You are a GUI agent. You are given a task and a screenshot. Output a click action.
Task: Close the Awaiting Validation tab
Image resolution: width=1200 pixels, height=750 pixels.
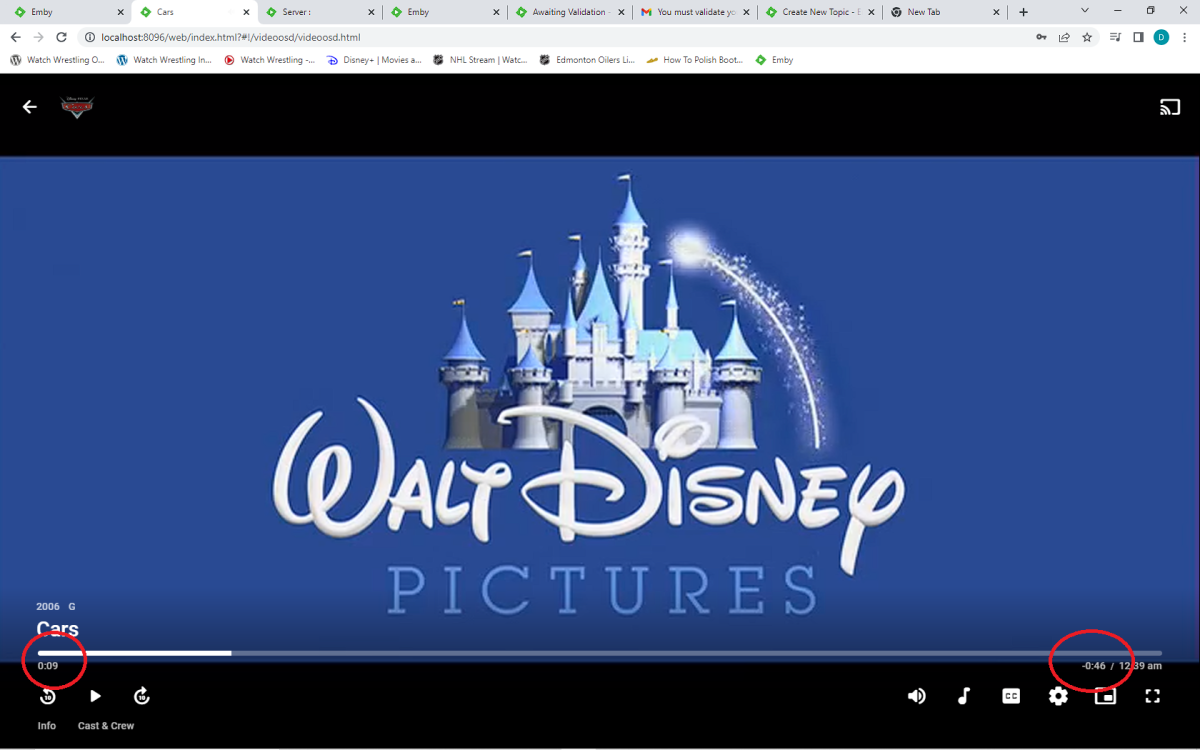pyautogui.click(x=621, y=12)
